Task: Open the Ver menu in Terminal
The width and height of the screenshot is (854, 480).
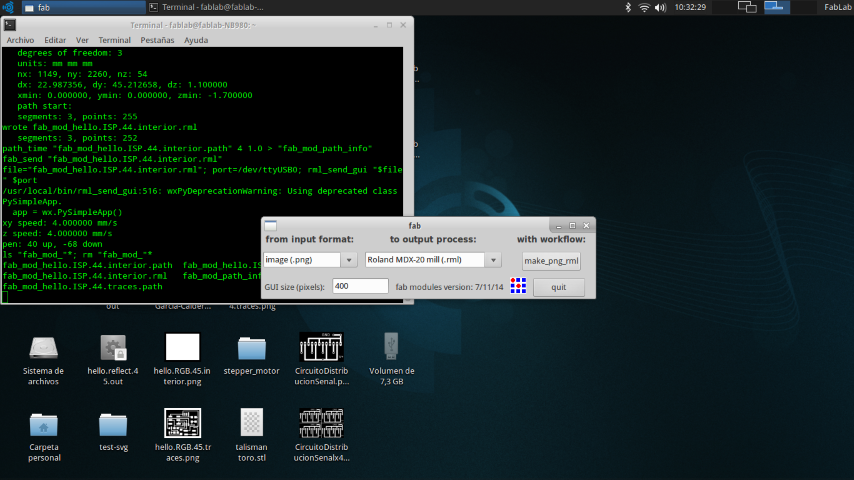Action: click(x=82, y=40)
